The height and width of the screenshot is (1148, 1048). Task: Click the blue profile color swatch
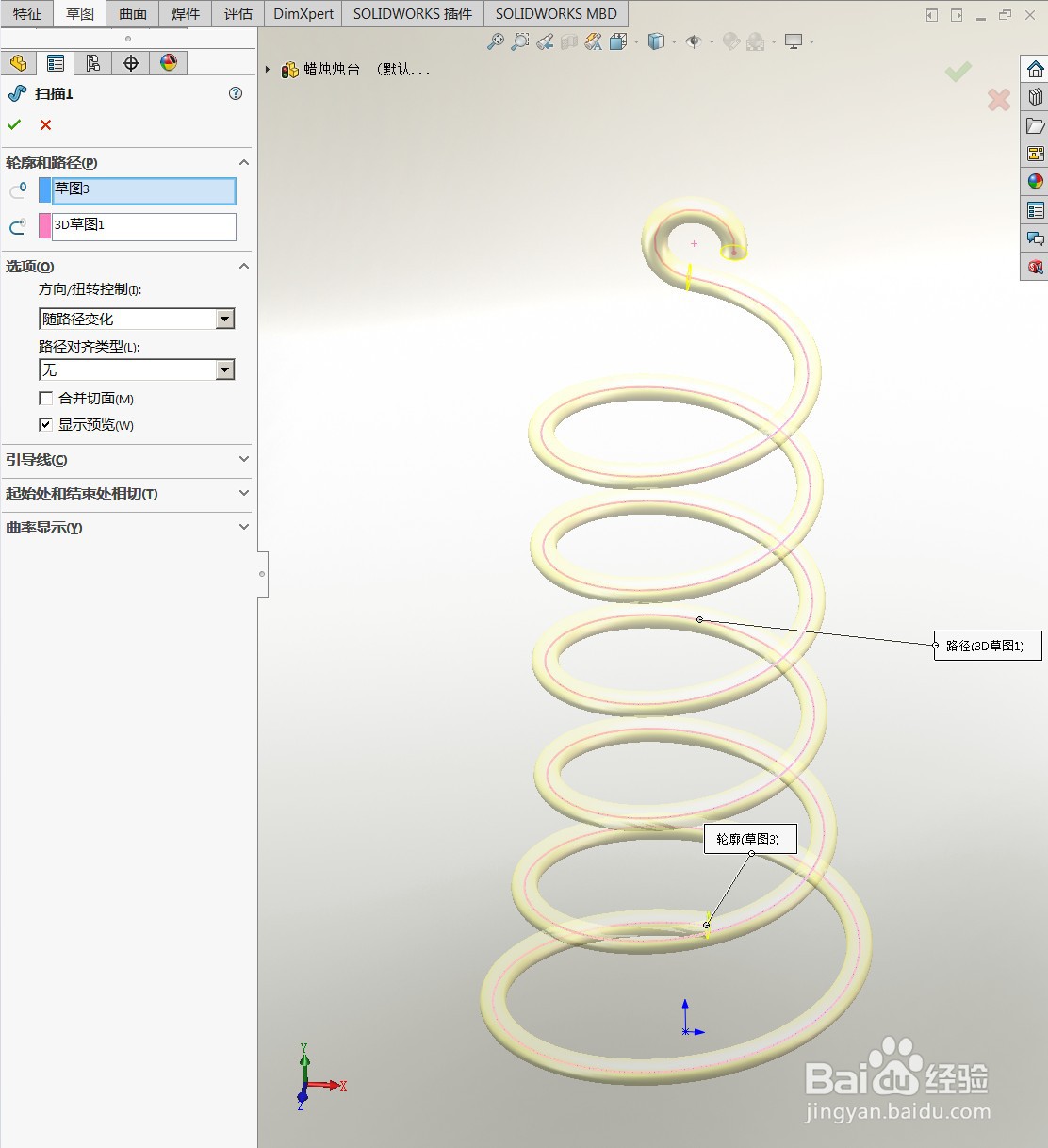tap(44, 190)
